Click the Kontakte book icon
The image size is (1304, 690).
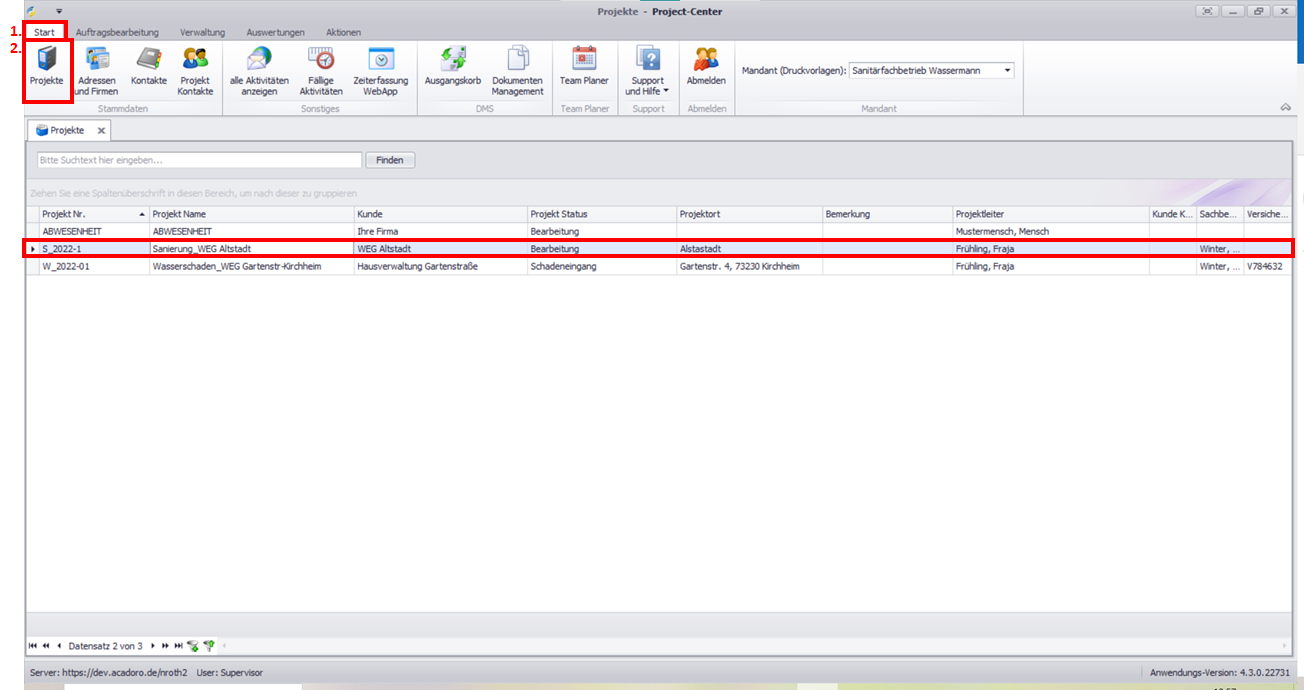(x=149, y=66)
